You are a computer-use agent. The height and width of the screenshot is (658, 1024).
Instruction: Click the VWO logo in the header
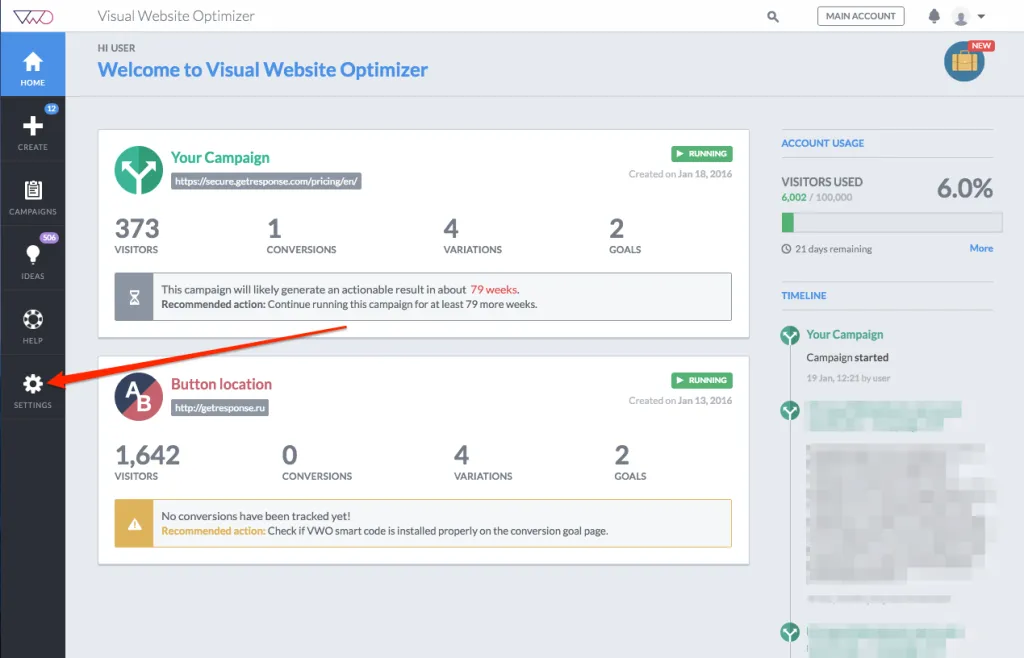point(33,16)
